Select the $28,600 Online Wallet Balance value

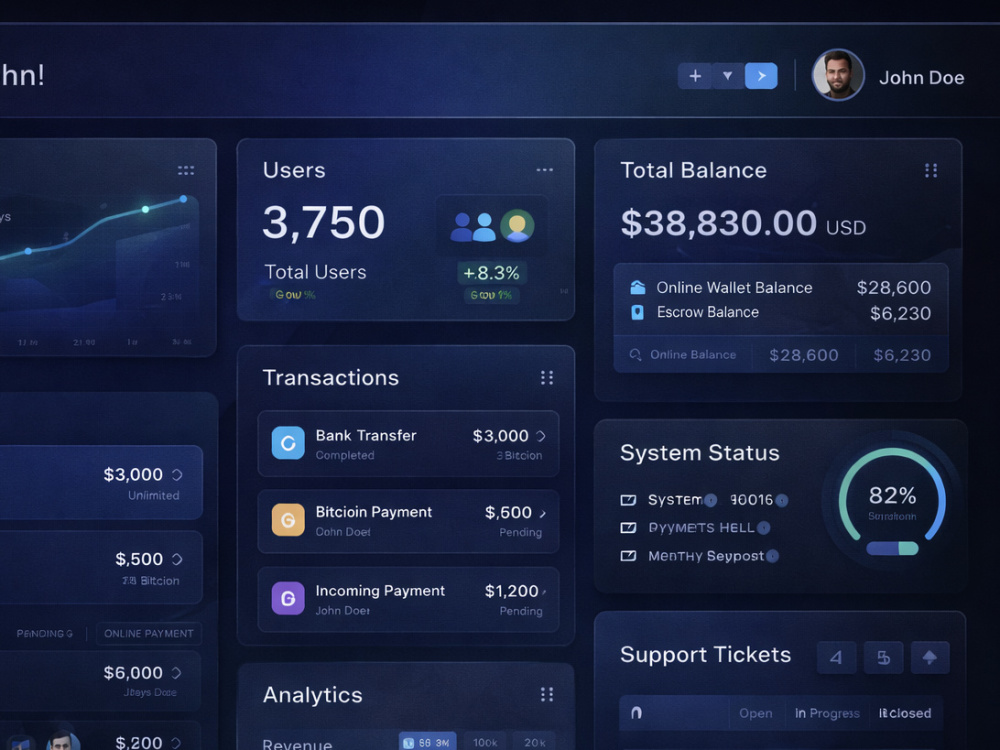point(893,288)
